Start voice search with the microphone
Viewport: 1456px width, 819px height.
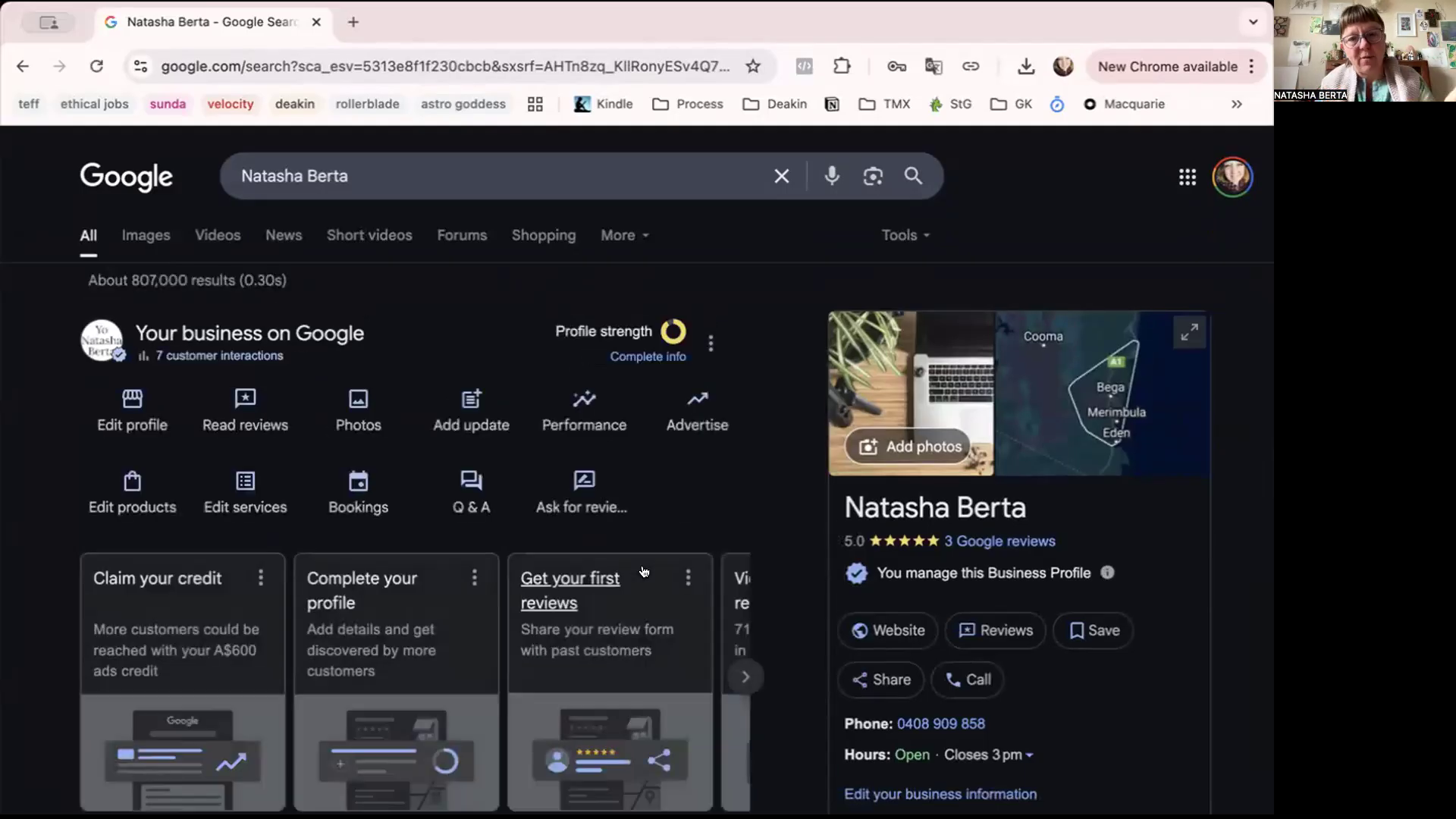[832, 176]
